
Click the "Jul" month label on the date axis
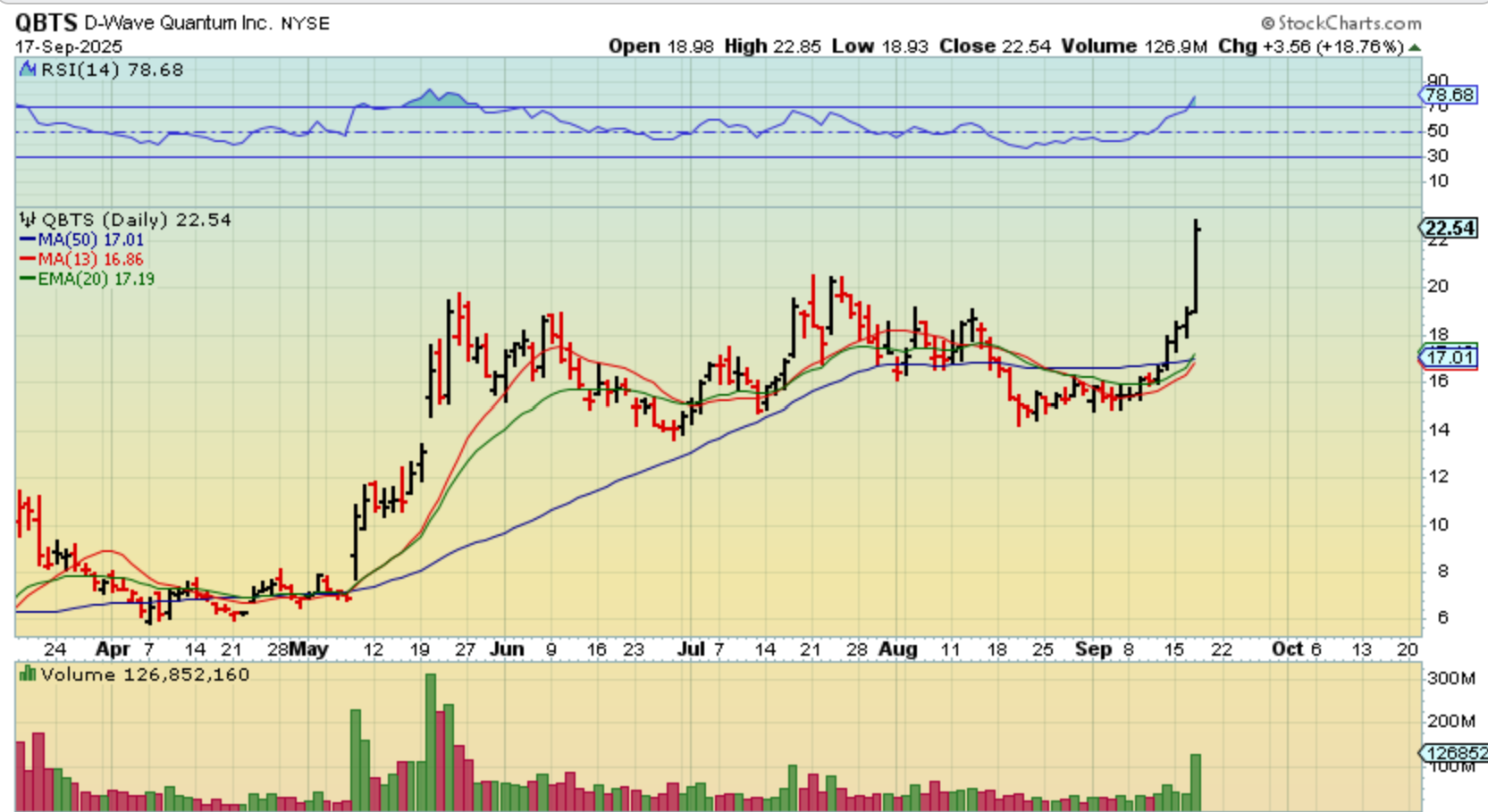690,649
